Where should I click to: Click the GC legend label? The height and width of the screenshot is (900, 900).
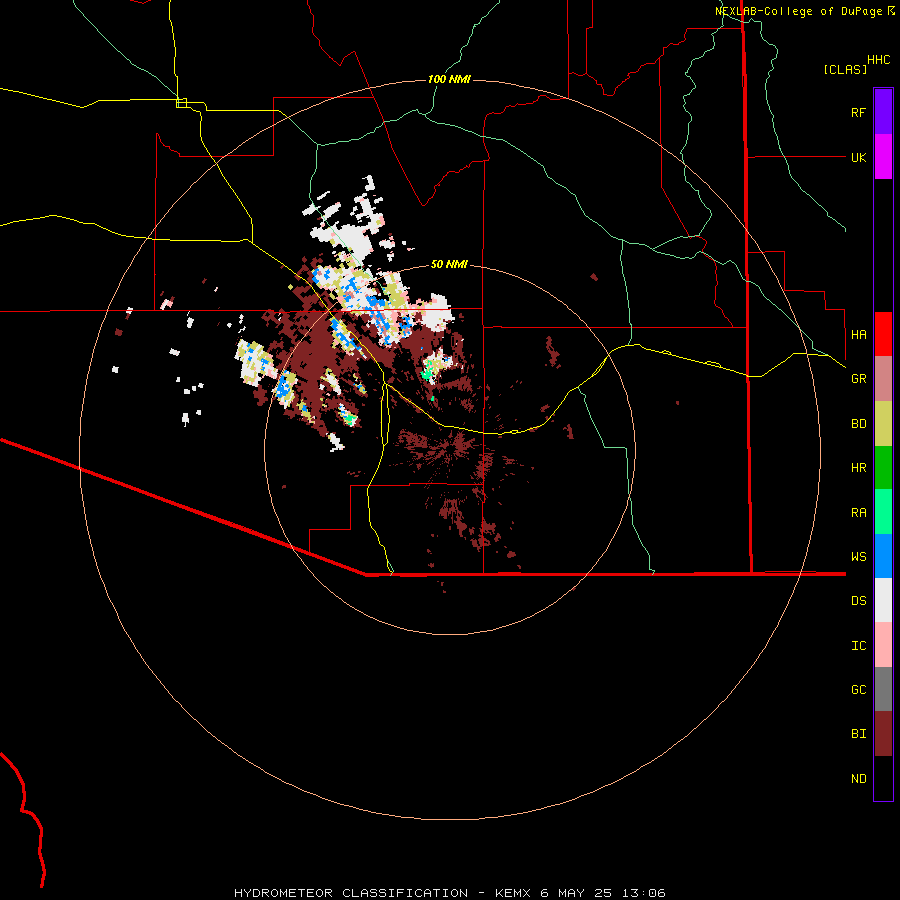click(x=858, y=689)
